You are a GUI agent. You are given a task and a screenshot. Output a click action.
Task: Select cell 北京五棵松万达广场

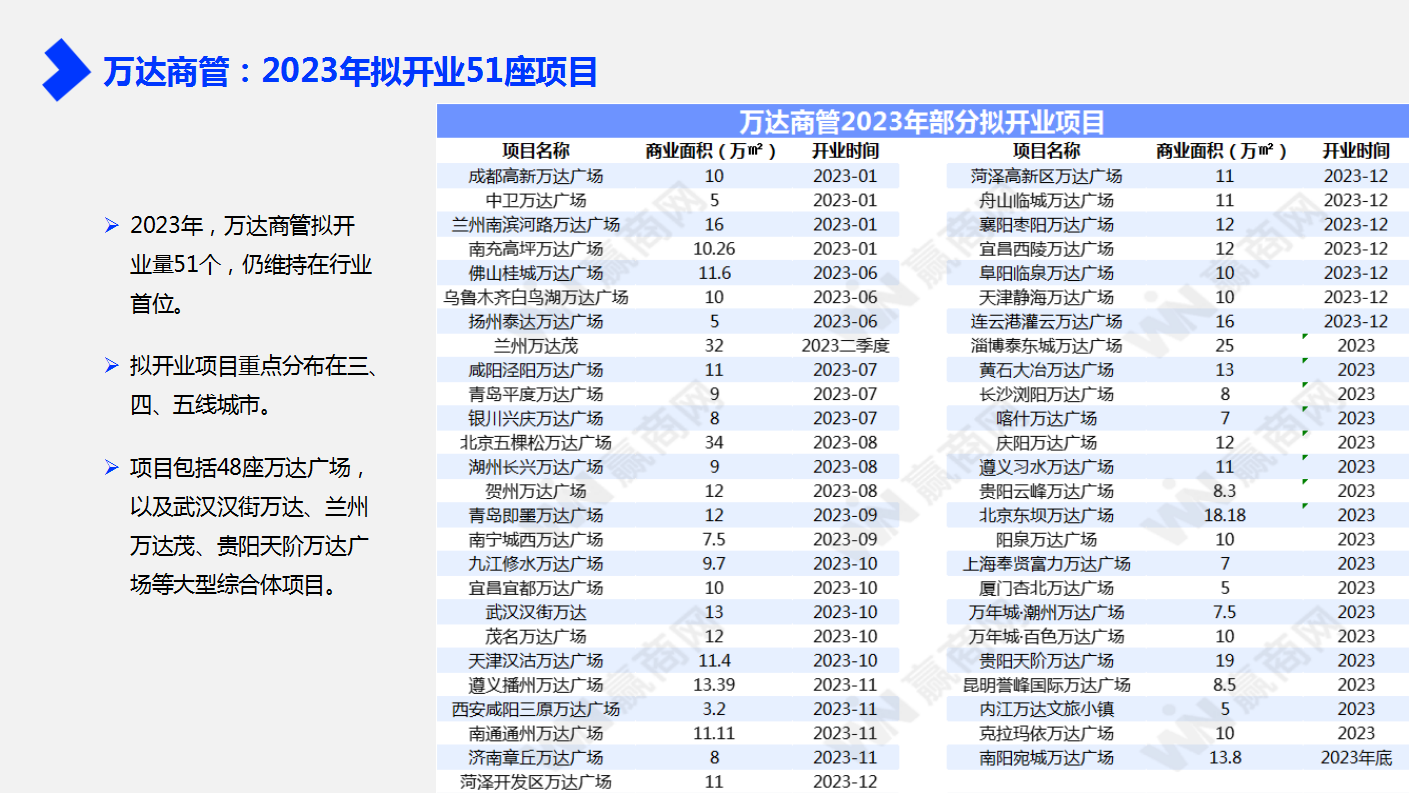tap(536, 443)
